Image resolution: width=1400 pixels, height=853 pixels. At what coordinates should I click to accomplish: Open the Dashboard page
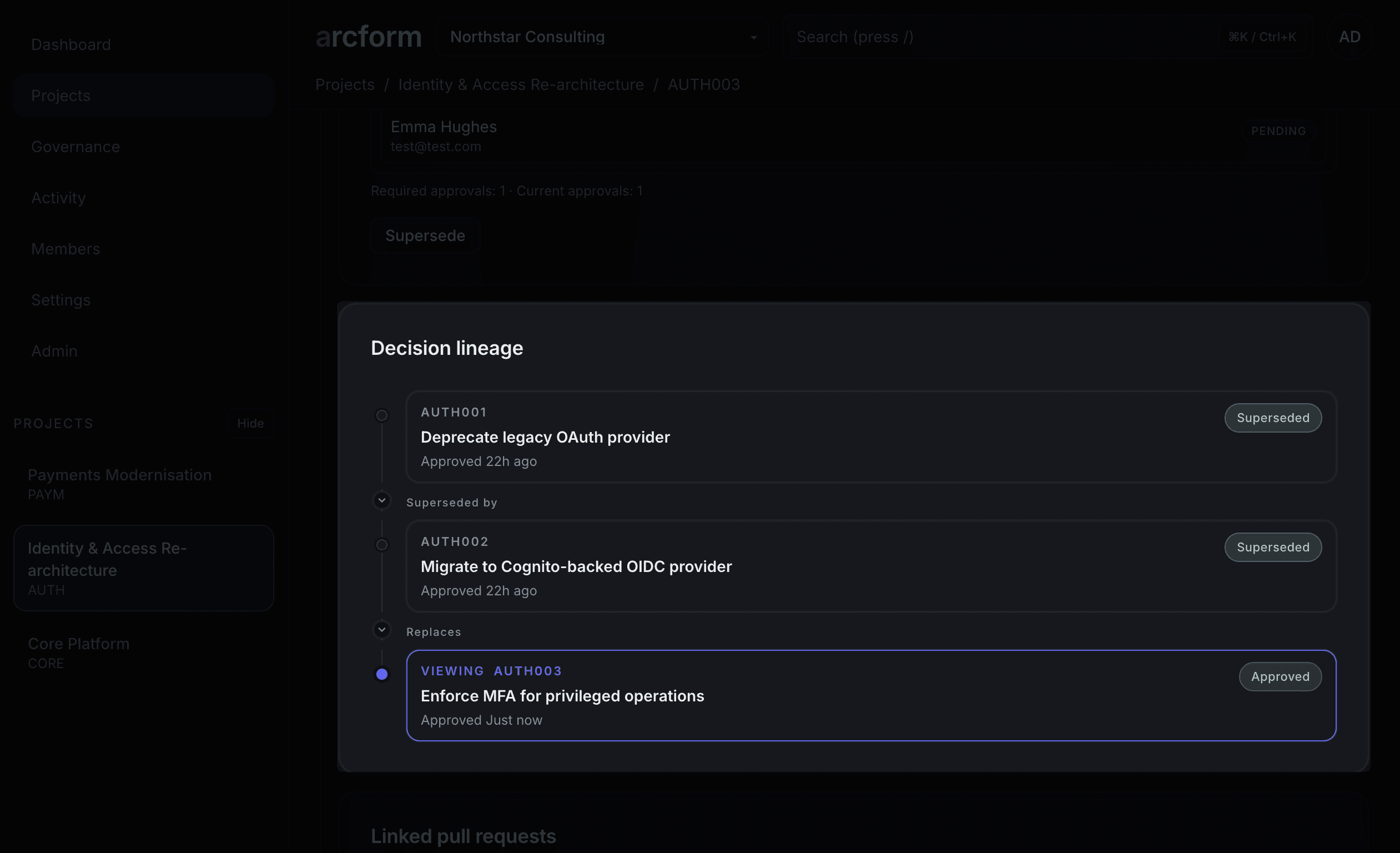[x=70, y=44]
